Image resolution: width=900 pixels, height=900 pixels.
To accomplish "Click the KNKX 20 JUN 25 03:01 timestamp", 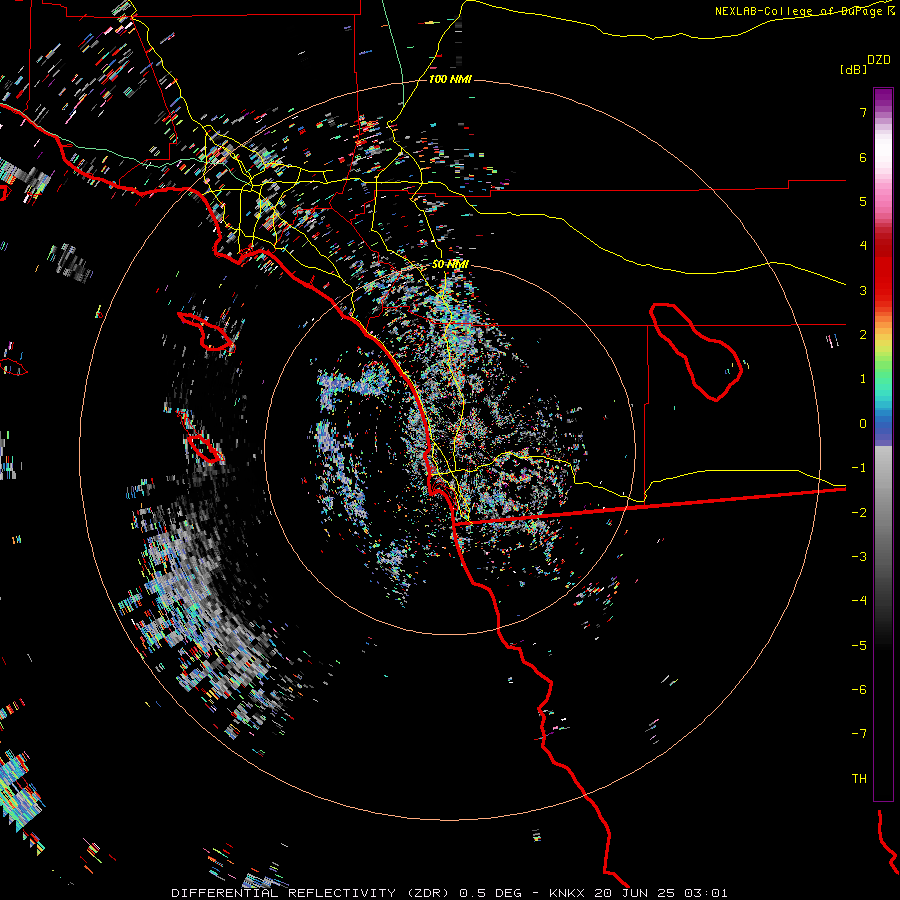I will tap(638, 893).
